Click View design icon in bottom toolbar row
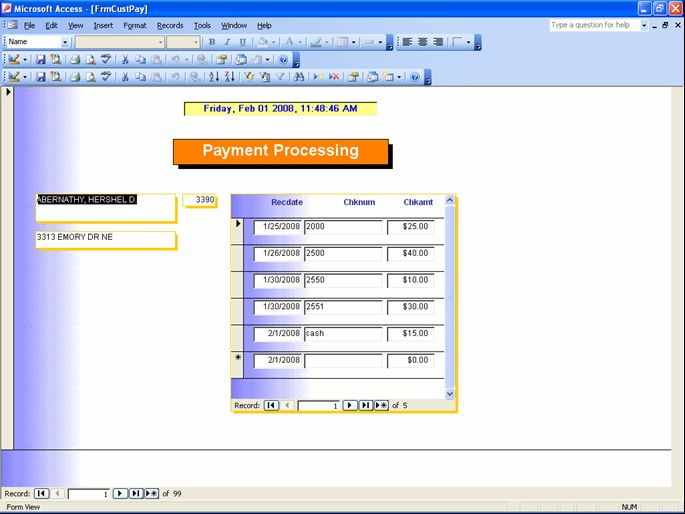This screenshot has height=514, width=685. pos(14,77)
